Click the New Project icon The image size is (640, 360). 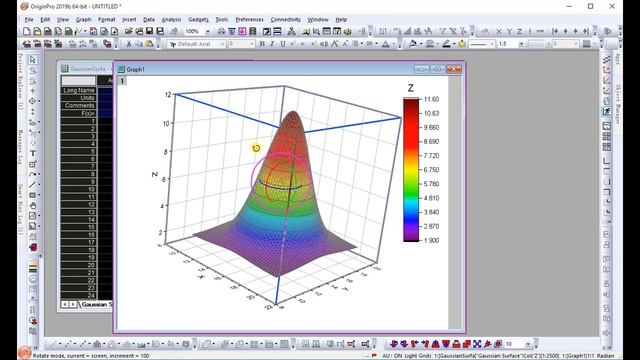click(x=27, y=31)
